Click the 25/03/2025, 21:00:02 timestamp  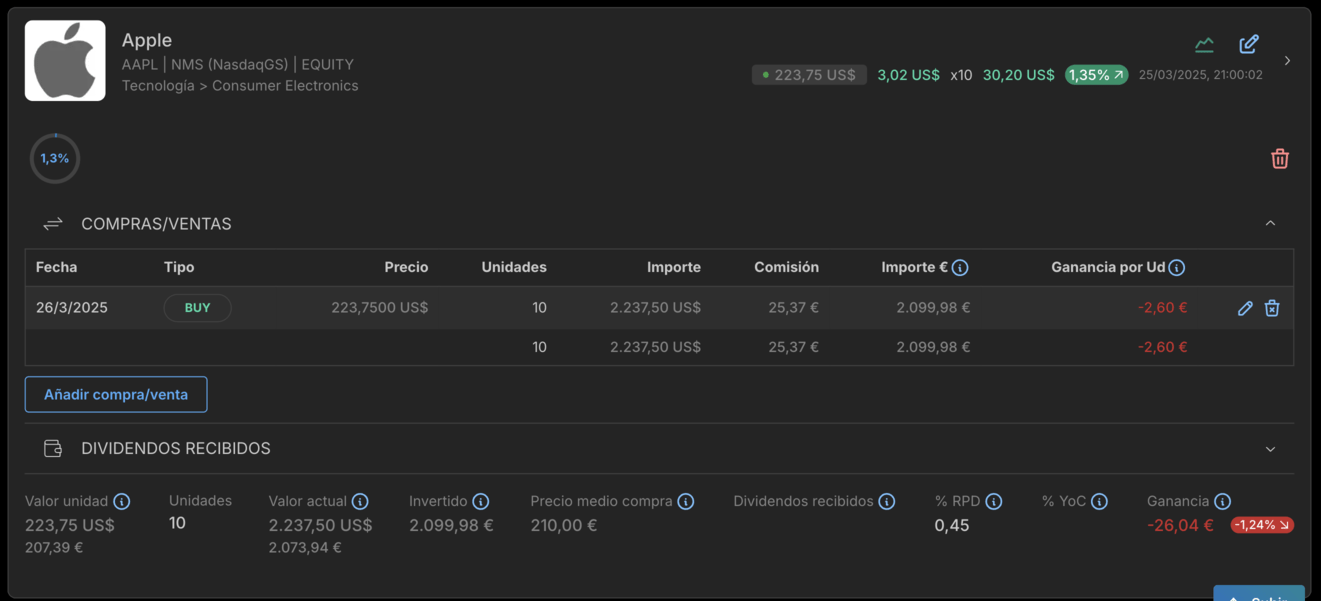(x=1200, y=75)
